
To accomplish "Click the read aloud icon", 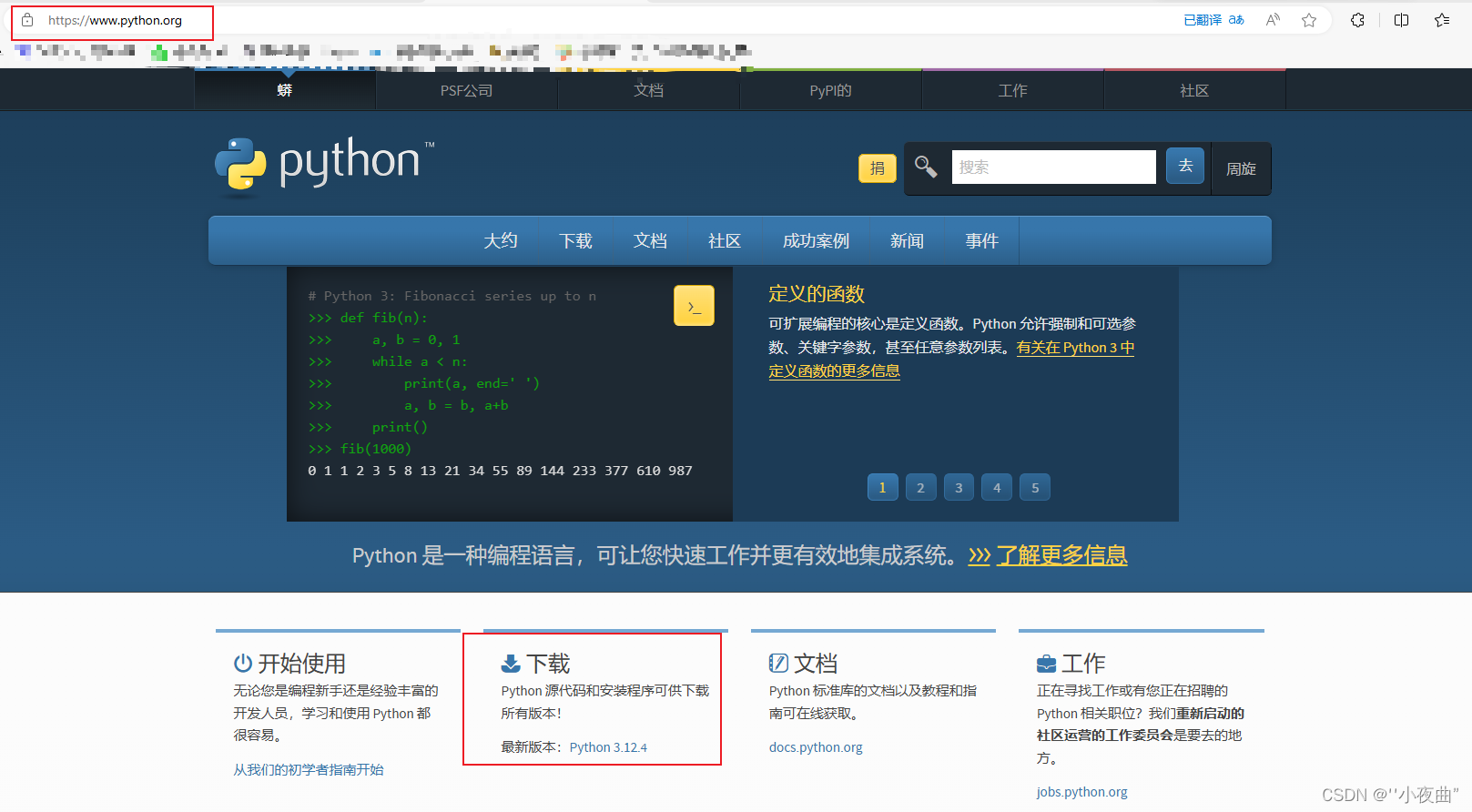I will click(x=1273, y=20).
